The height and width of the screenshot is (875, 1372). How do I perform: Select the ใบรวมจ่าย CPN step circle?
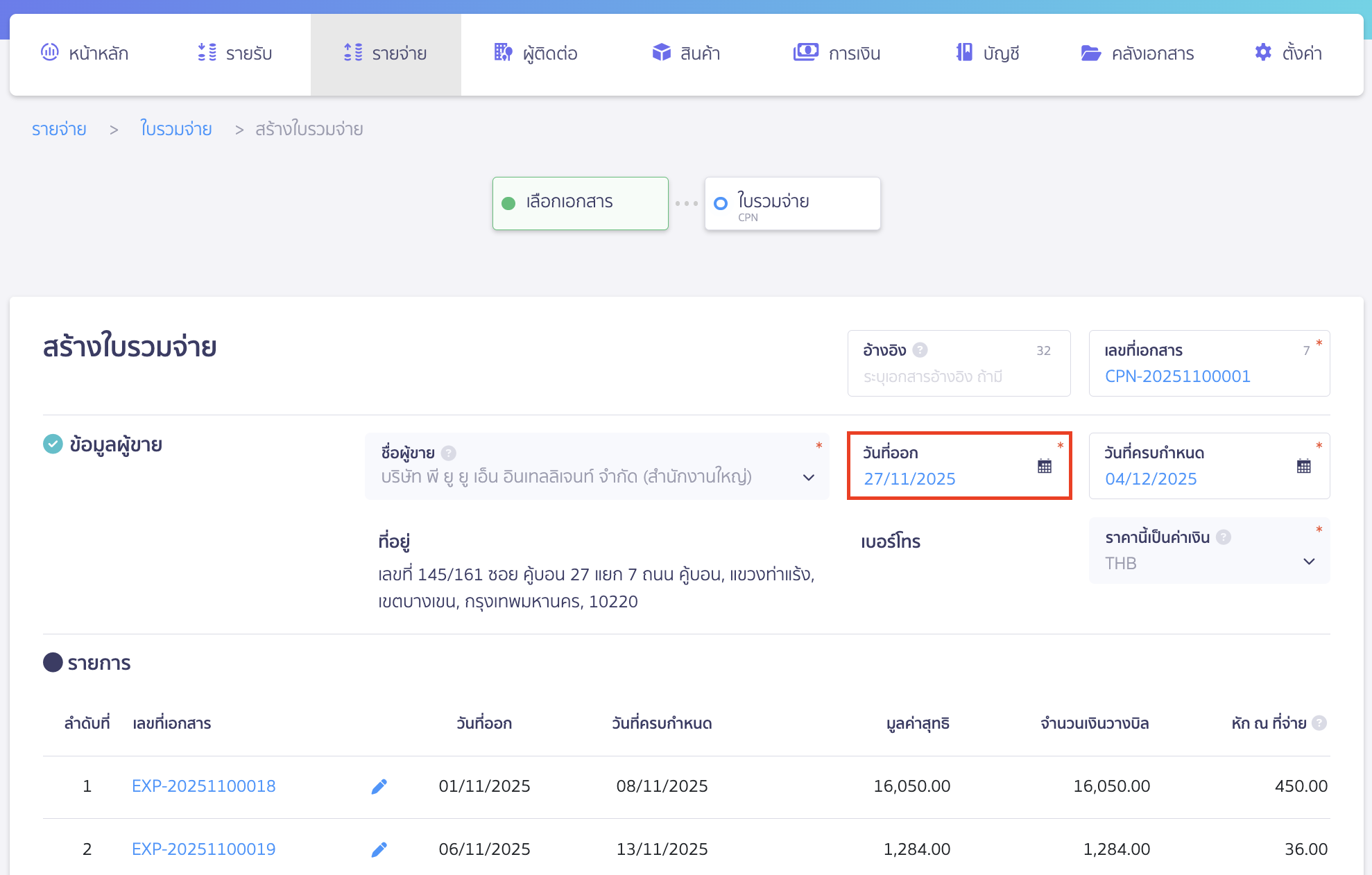(x=721, y=202)
